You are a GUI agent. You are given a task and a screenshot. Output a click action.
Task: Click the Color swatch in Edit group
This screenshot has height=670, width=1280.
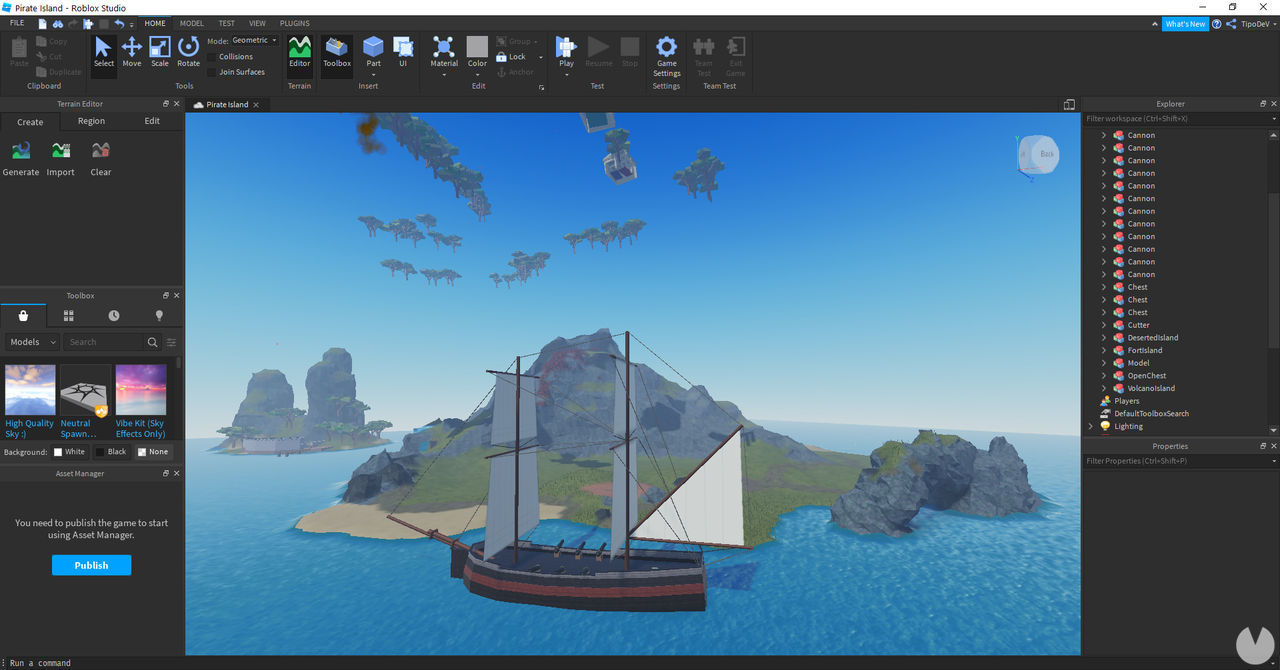(477, 46)
